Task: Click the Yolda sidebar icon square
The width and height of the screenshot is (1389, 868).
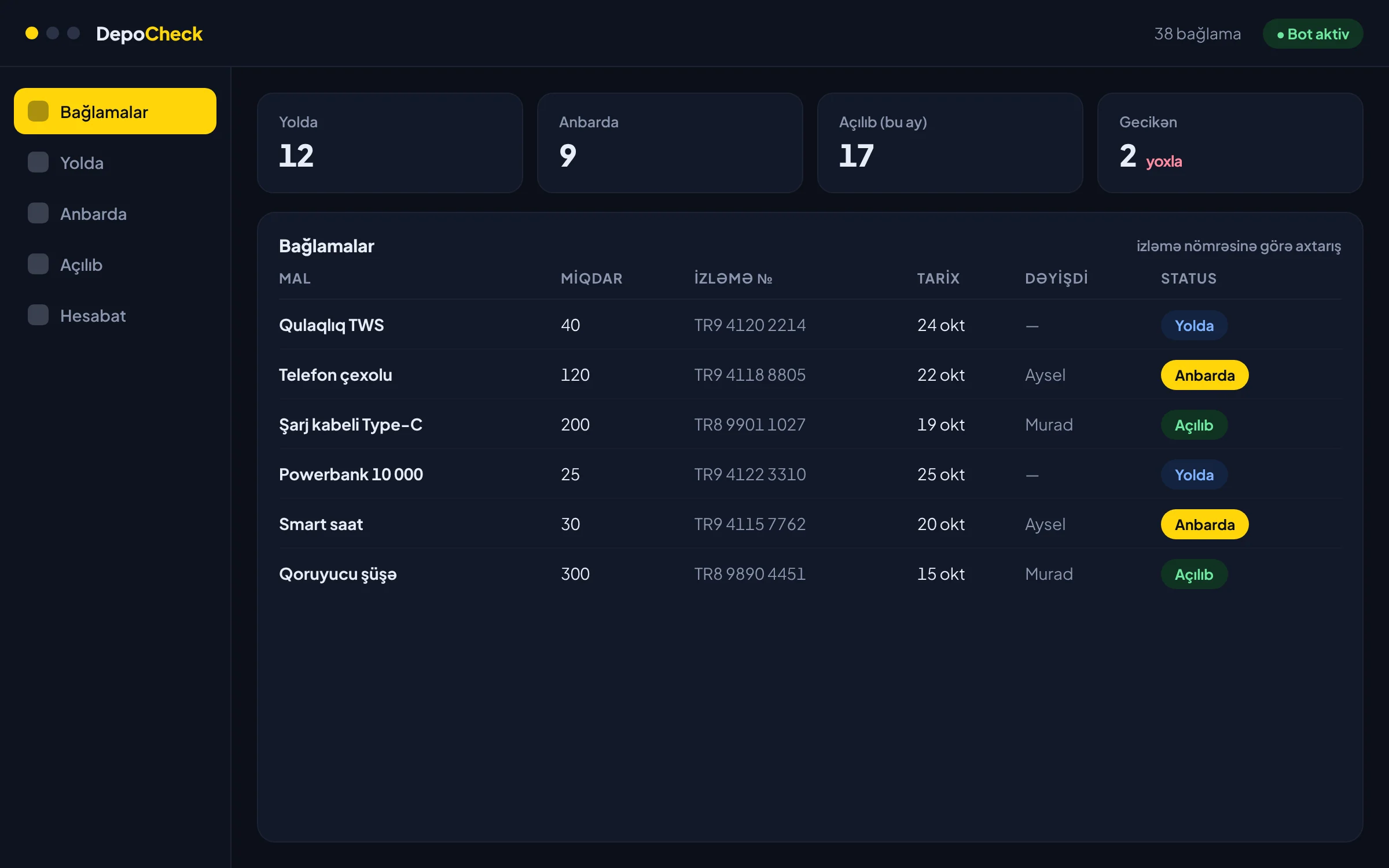Action: 38,162
